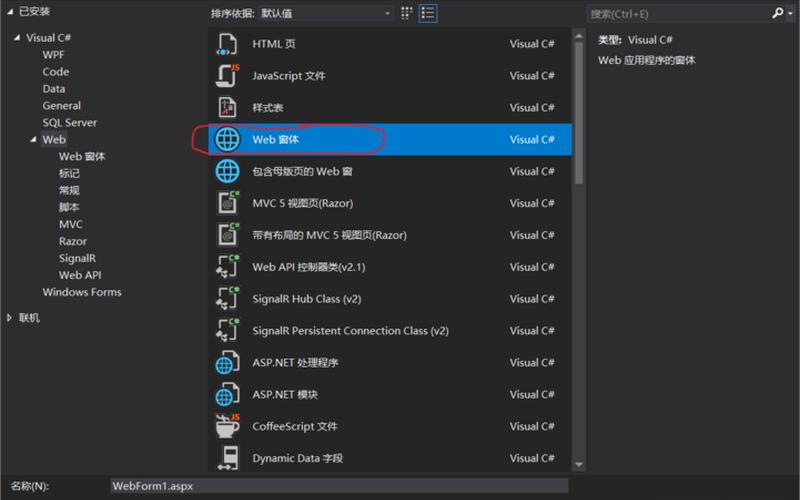Select SignalR subcategory under Web
This screenshot has height=500, width=800.
coord(77,258)
